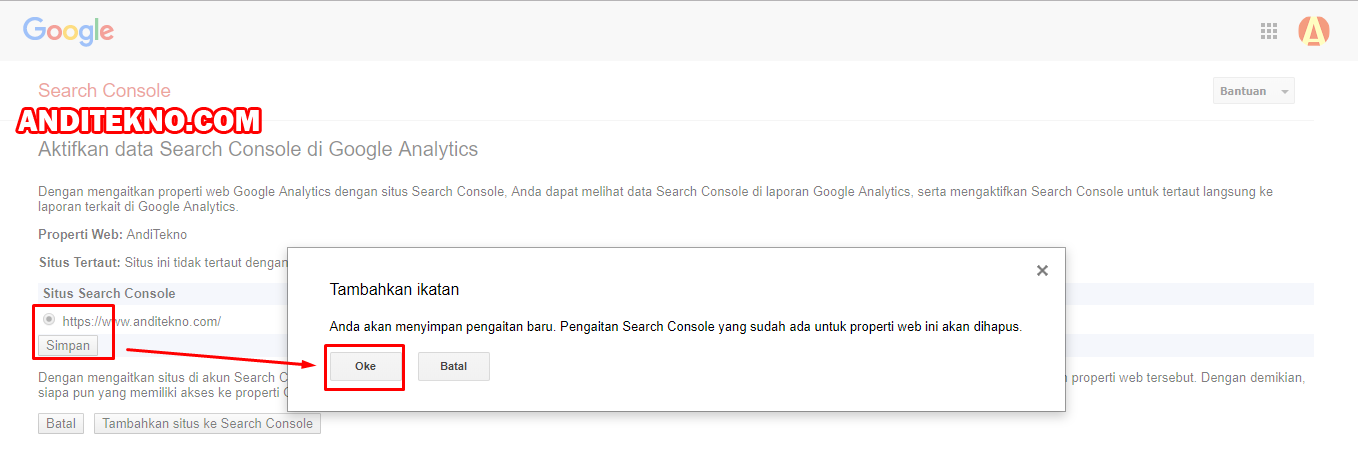The width and height of the screenshot is (1358, 463).
Task: Expand the Bantuan help dropdown
Action: [1254, 91]
